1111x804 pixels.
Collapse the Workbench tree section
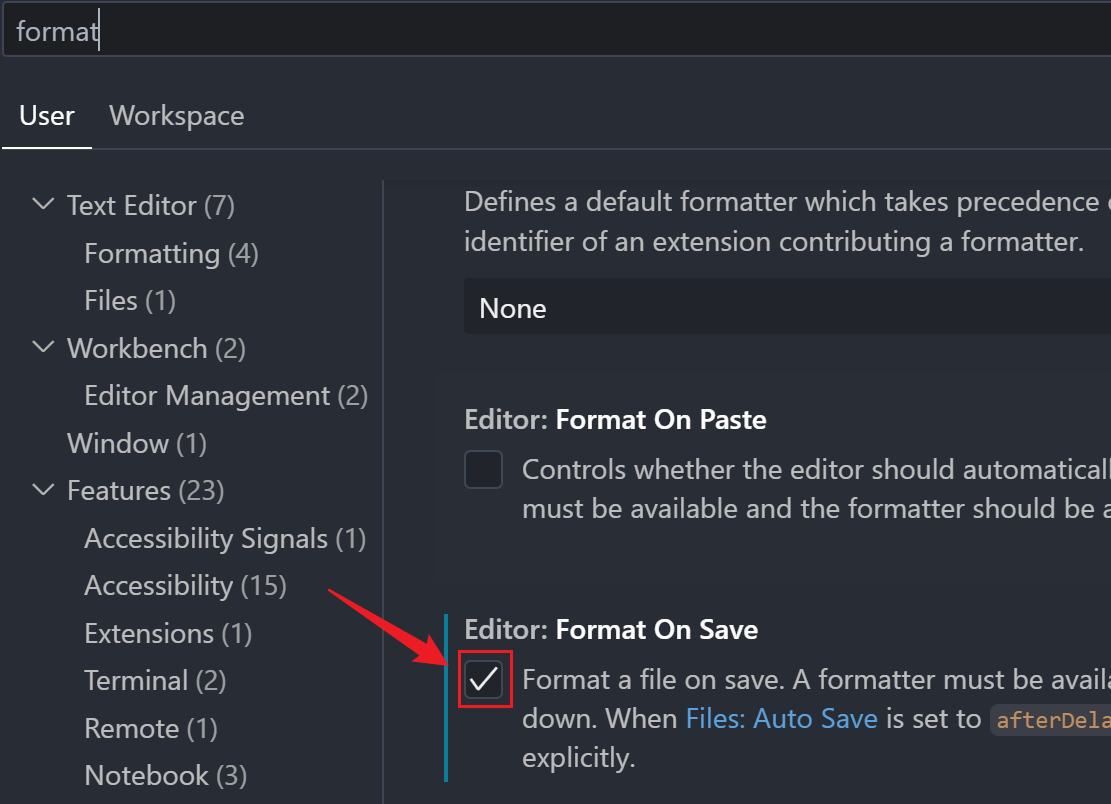(x=43, y=348)
